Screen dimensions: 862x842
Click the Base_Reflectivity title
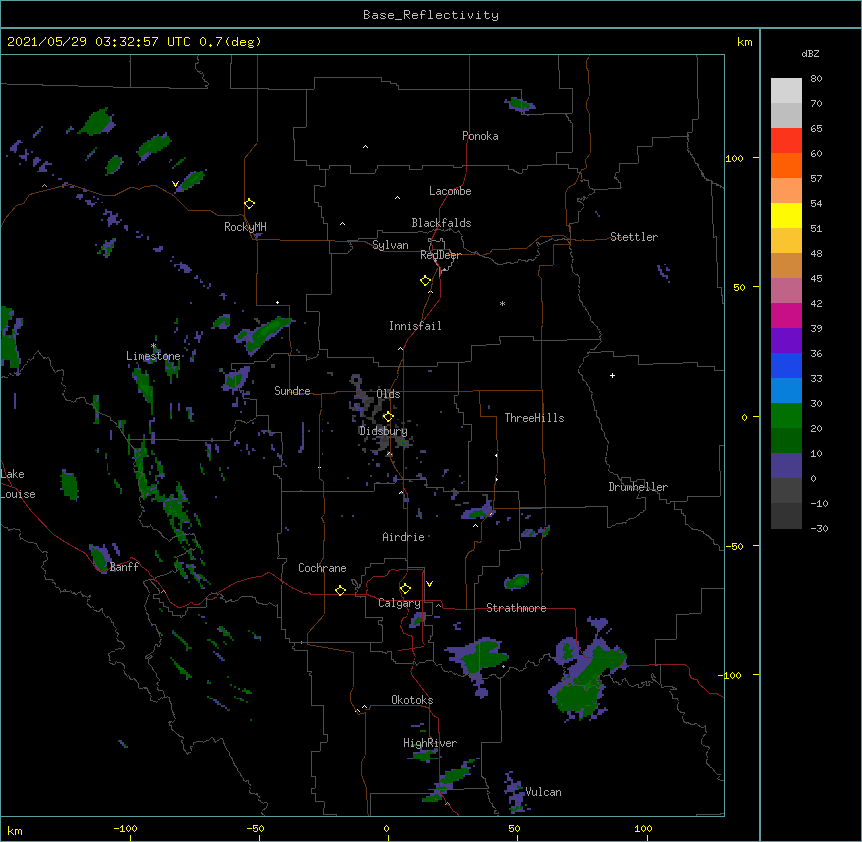pyautogui.click(x=431, y=15)
